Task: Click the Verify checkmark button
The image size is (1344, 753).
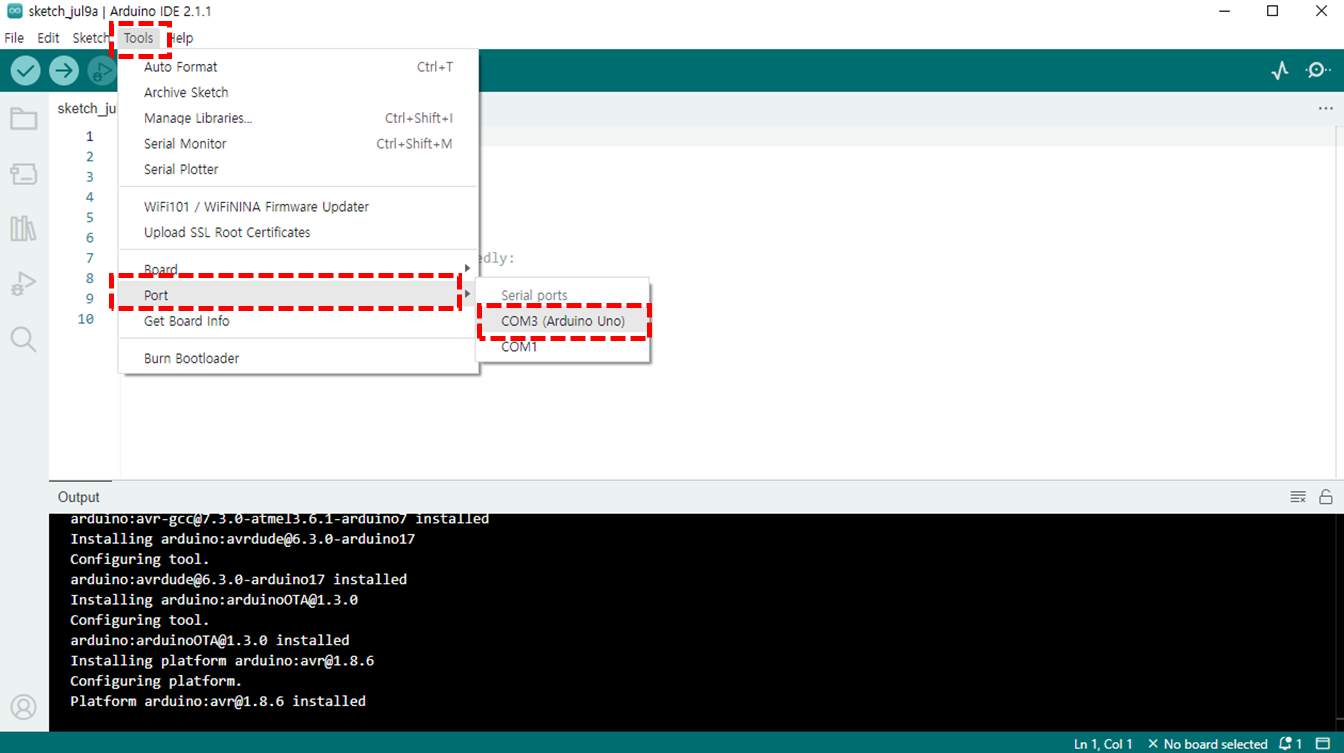Action: click(x=26, y=70)
